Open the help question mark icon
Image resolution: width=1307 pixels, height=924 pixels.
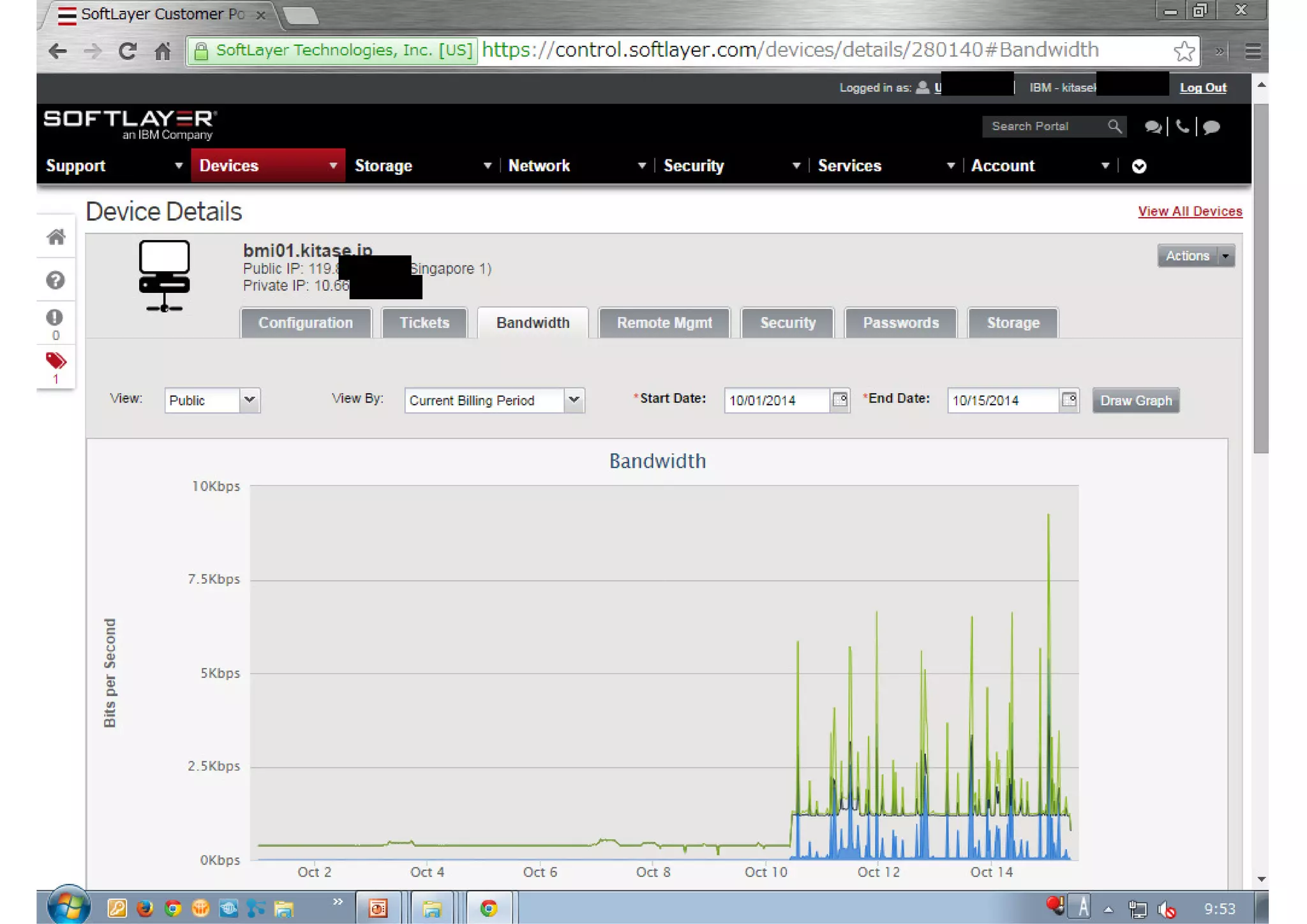[x=56, y=280]
